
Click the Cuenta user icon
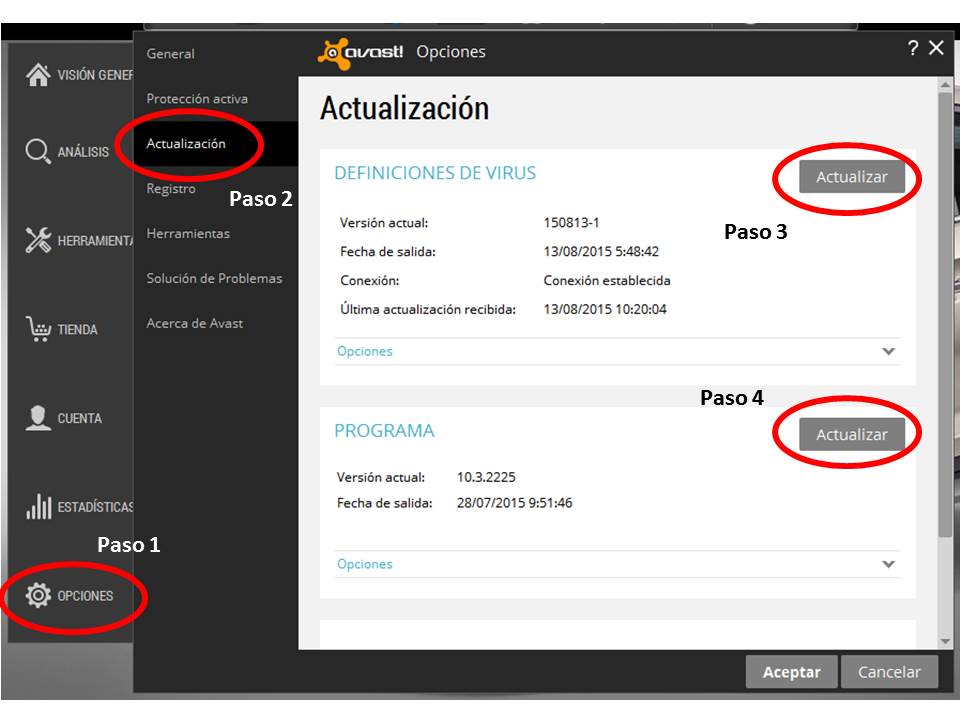tap(38, 418)
